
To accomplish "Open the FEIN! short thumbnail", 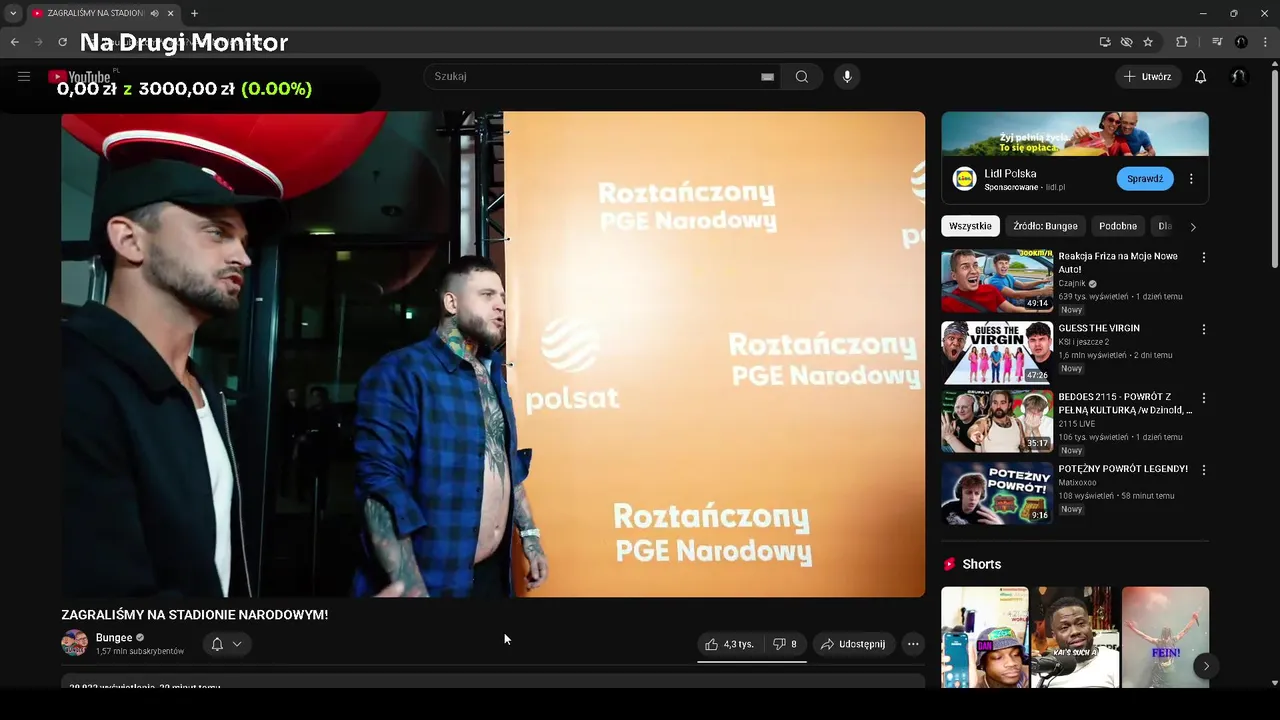I will [1165, 637].
